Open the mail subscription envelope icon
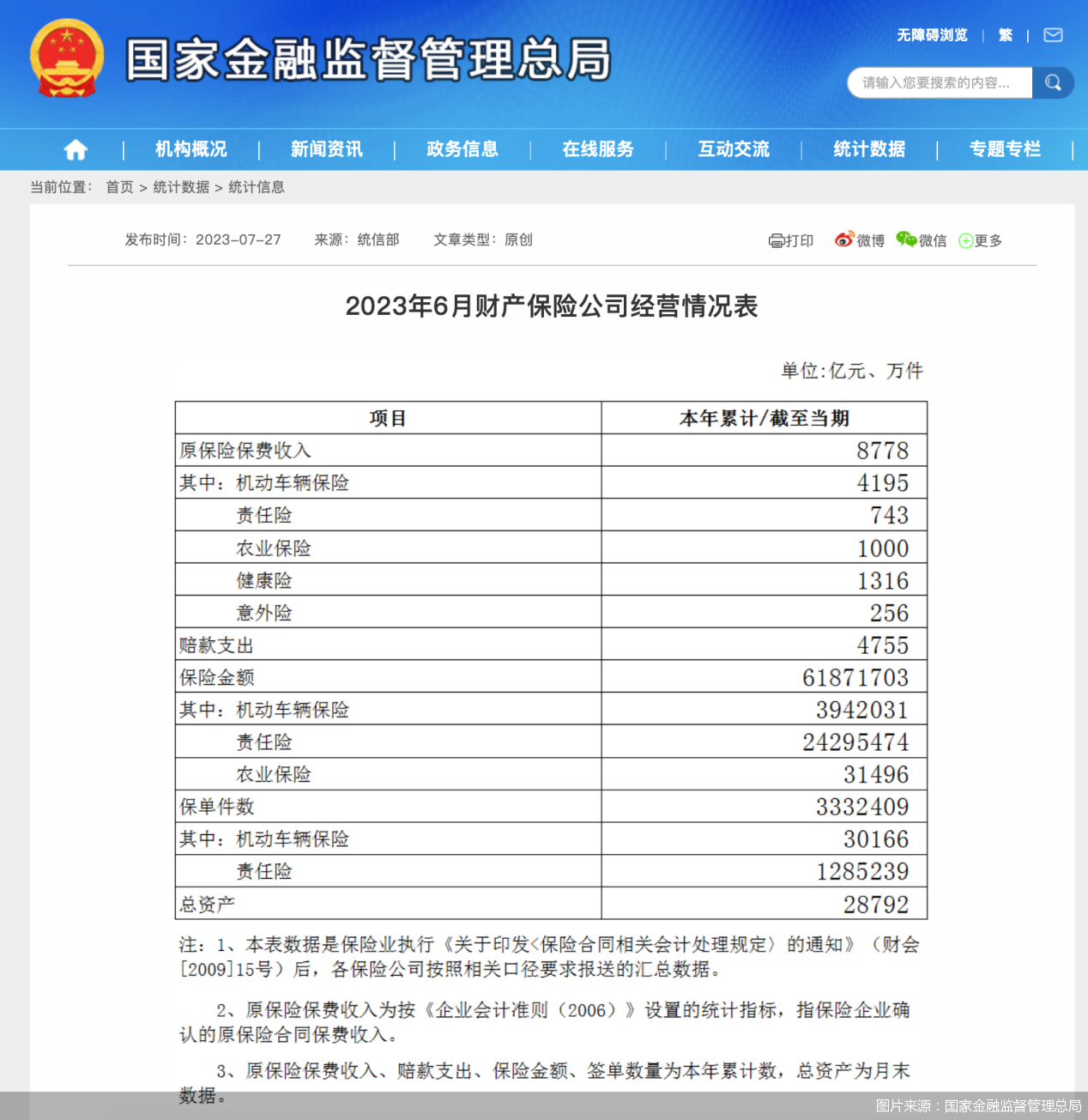Screen dimensions: 1088x1120 pos(1054,35)
